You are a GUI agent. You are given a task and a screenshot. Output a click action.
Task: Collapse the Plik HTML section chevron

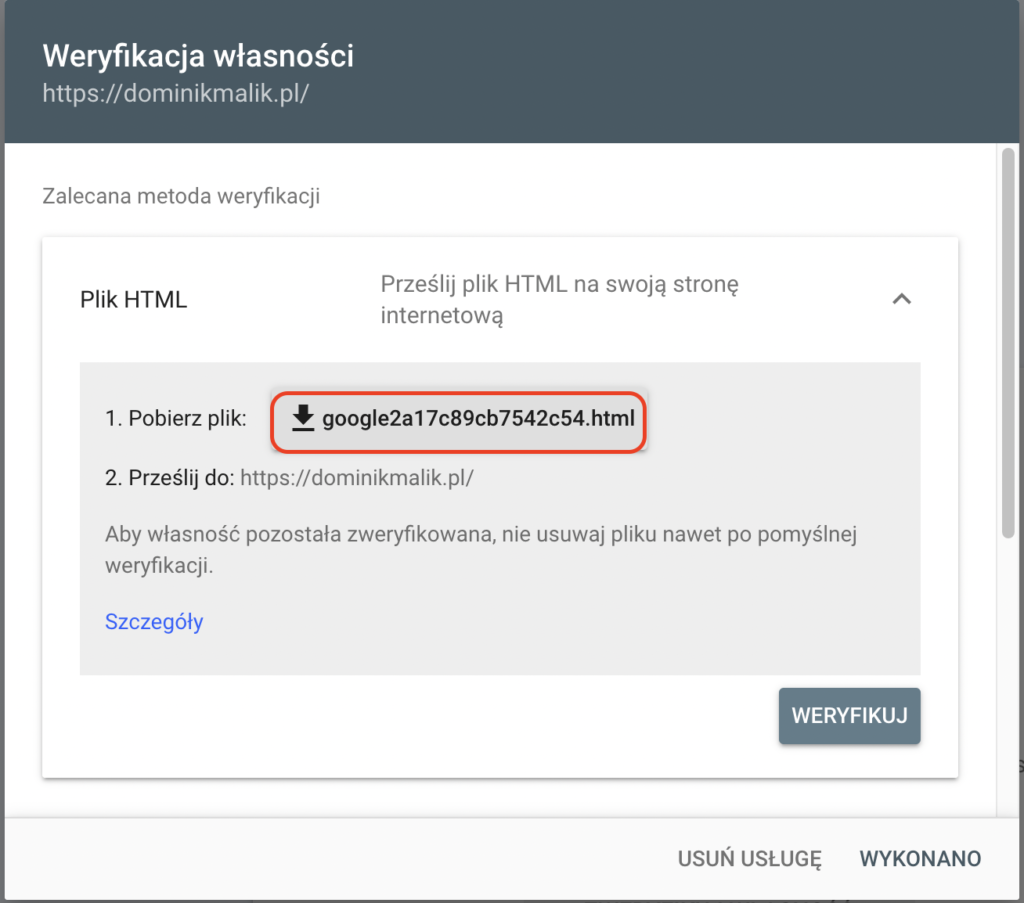click(901, 299)
